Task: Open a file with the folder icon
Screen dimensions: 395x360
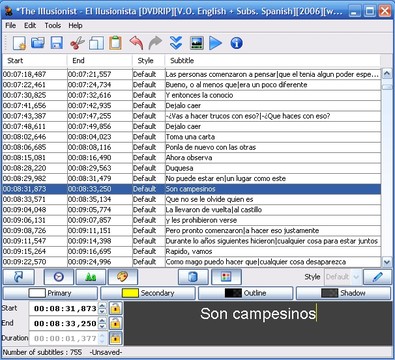Action: click(x=38, y=43)
